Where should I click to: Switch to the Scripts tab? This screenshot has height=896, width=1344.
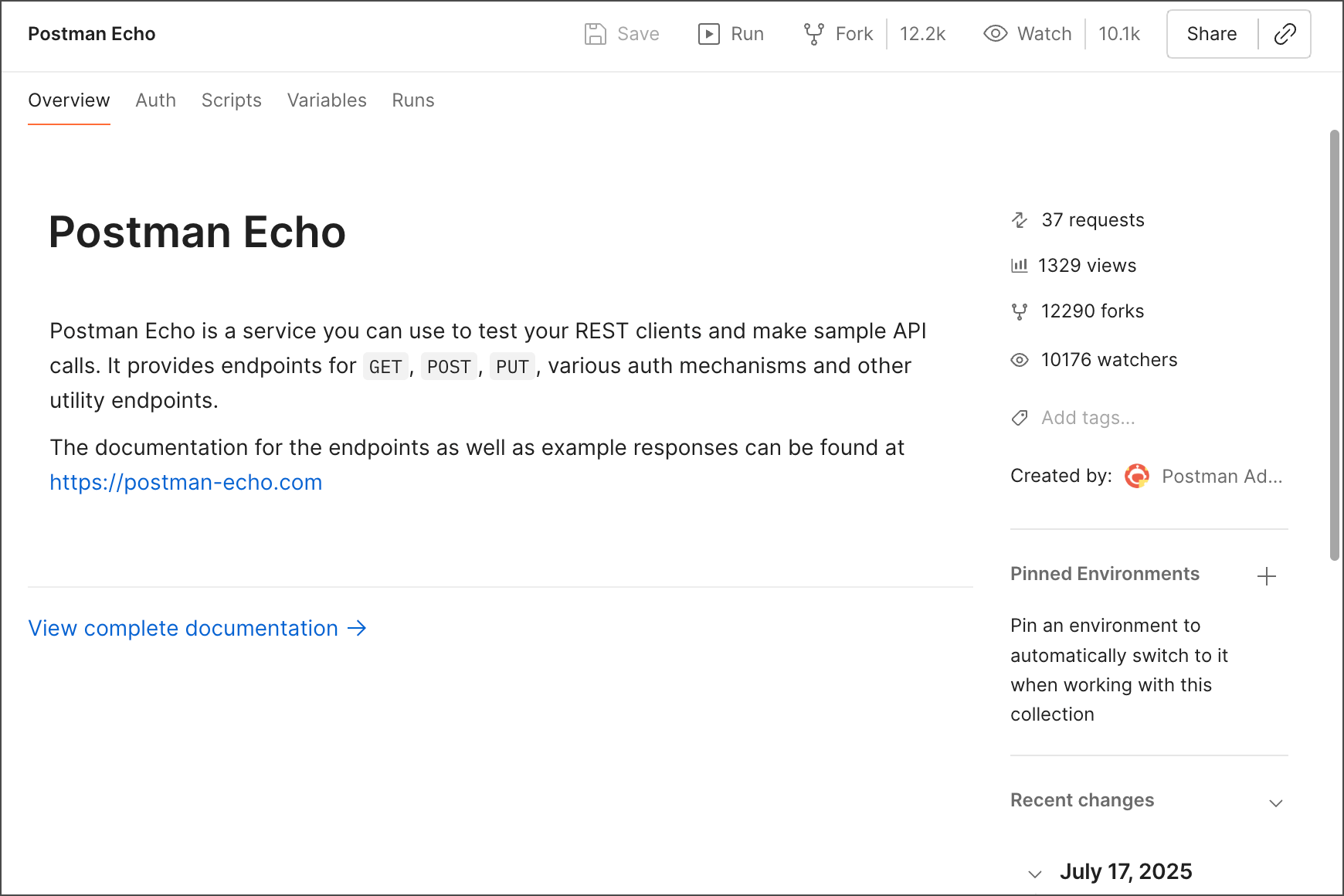pyautogui.click(x=232, y=100)
